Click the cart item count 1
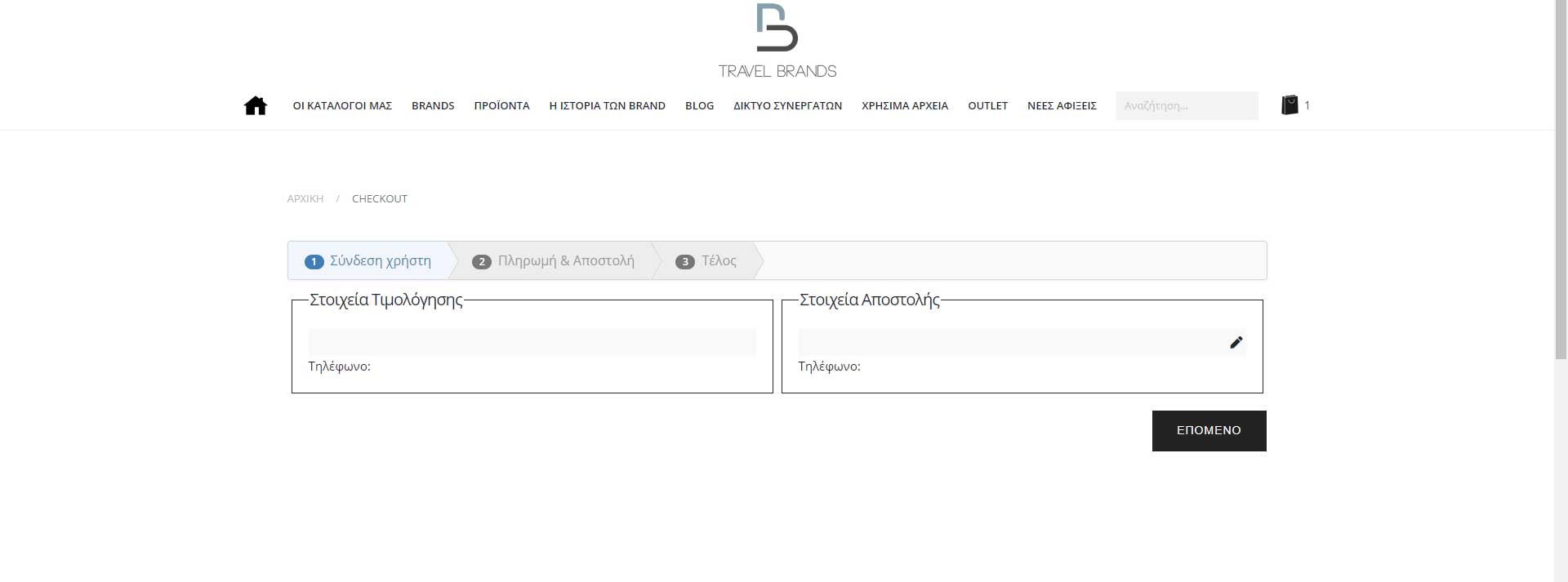 coord(1307,104)
